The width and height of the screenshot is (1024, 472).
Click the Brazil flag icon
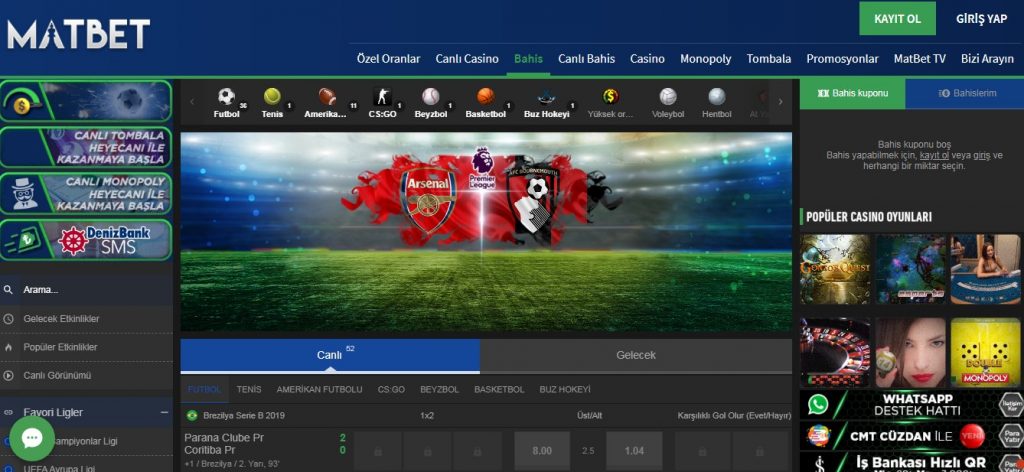pos(192,415)
